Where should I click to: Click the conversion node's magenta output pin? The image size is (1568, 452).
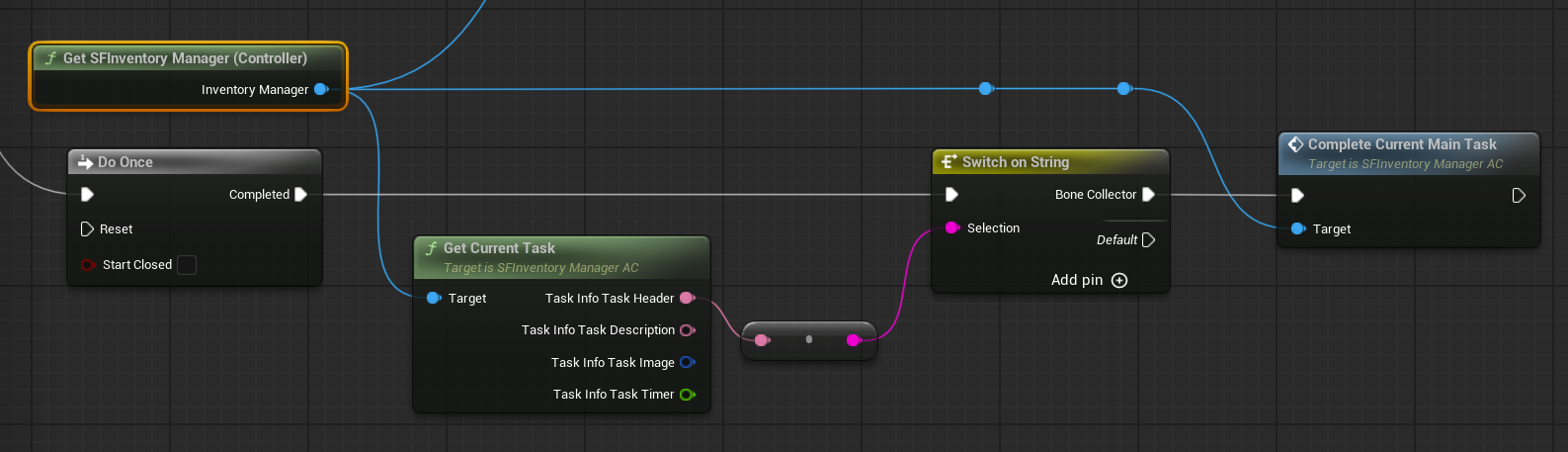tap(854, 340)
